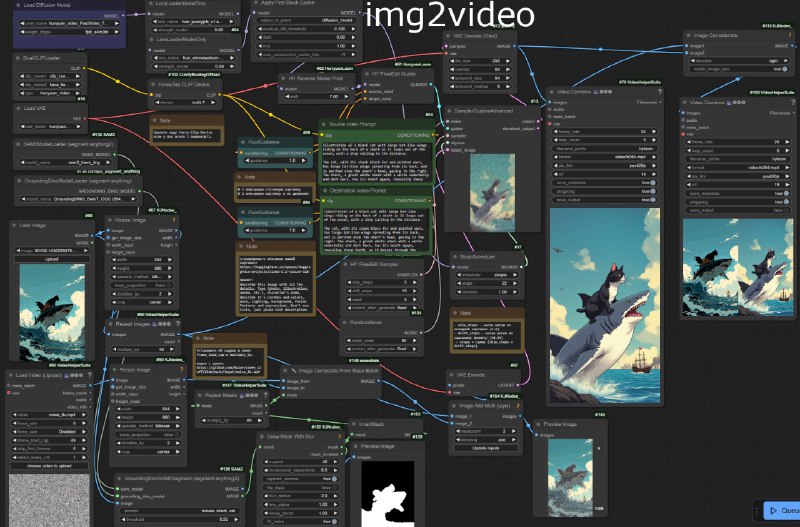The width and height of the screenshot is (800, 527).
Task: Open the unet_name combo in Load Diffusion Model
Action: click(70, 23)
